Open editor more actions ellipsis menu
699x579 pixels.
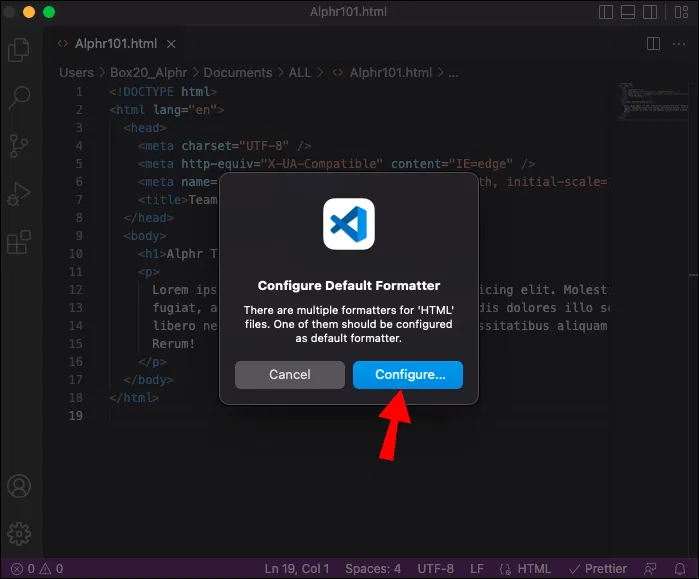click(678, 44)
